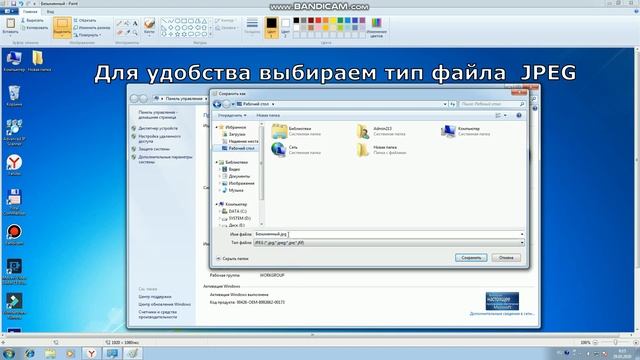Image resolution: width=640 pixels, height=360 pixels.
Task: Open the Windows Start menu
Action: pyautogui.click(x=9, y=353)
